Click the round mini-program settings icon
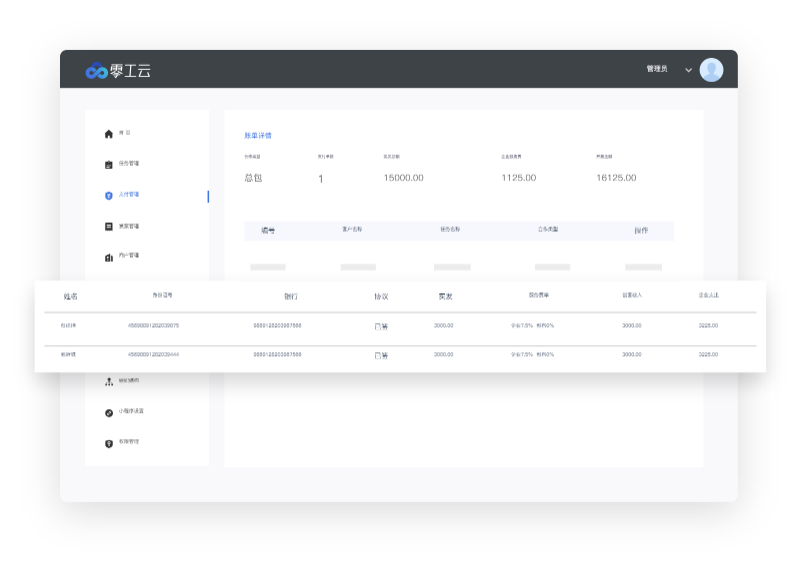Viewport: 798px width, 572px height. 109,412
